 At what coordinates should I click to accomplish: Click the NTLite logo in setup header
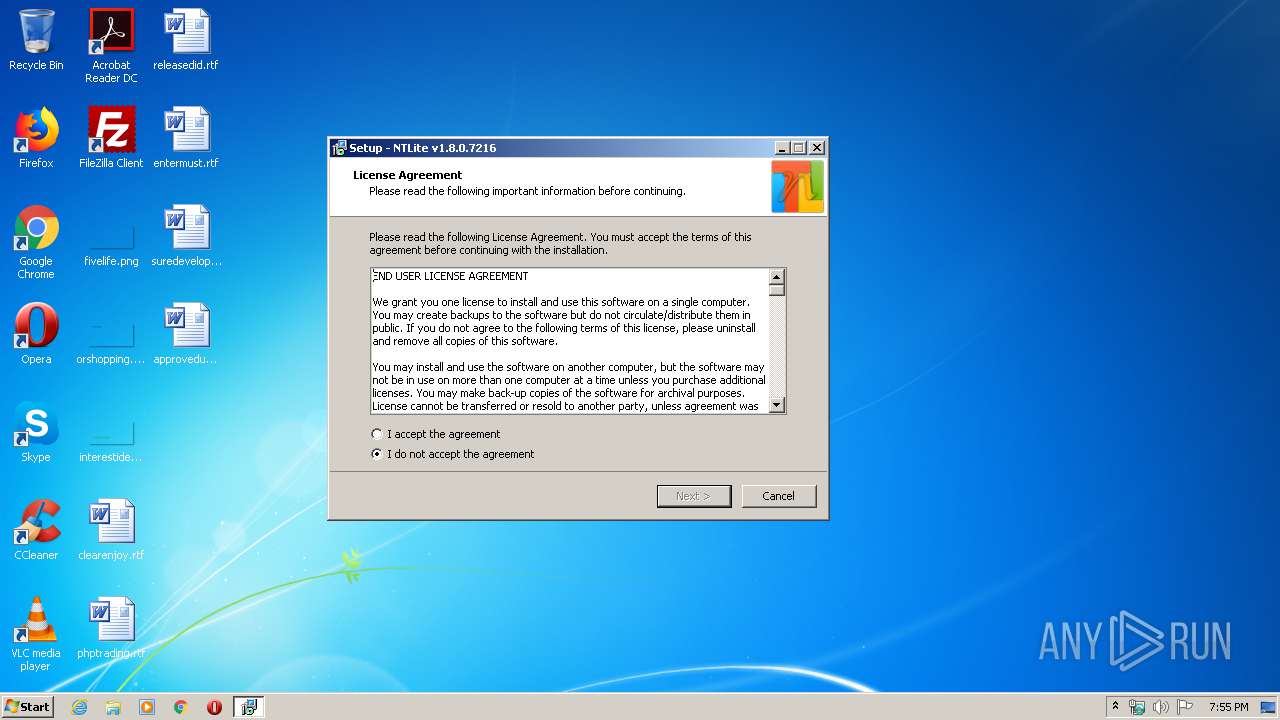point(797,187)
